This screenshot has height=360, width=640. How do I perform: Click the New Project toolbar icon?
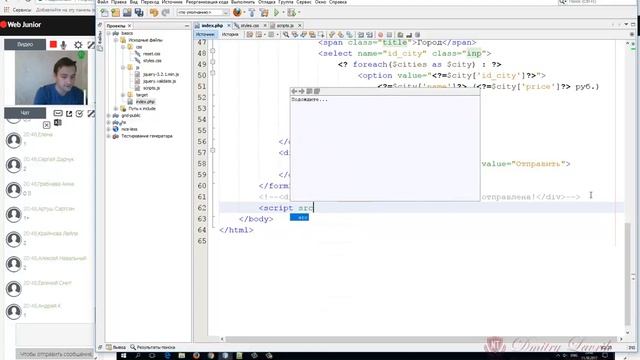tap(116, 13)
